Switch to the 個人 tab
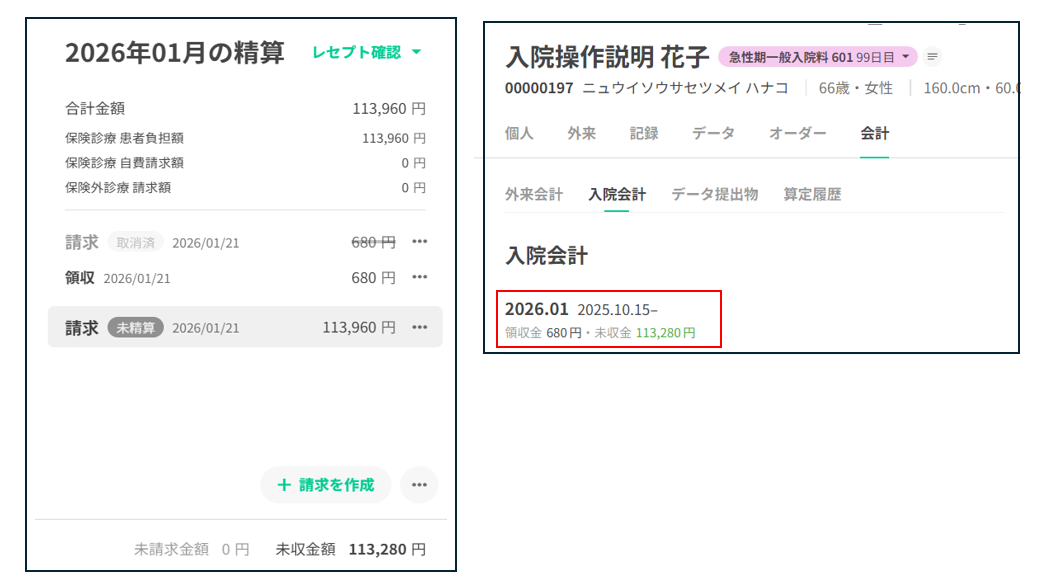1037x577 pixels. click(x=519, y=133)
